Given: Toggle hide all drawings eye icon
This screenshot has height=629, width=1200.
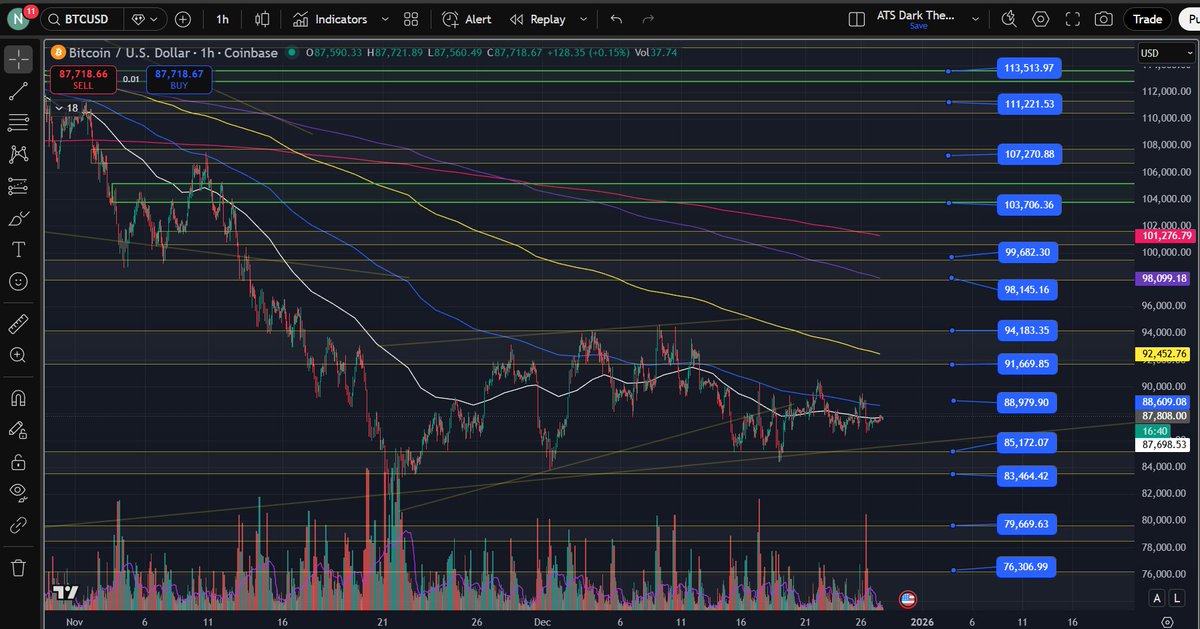Looking at the screenshot, I should (18, 492).
